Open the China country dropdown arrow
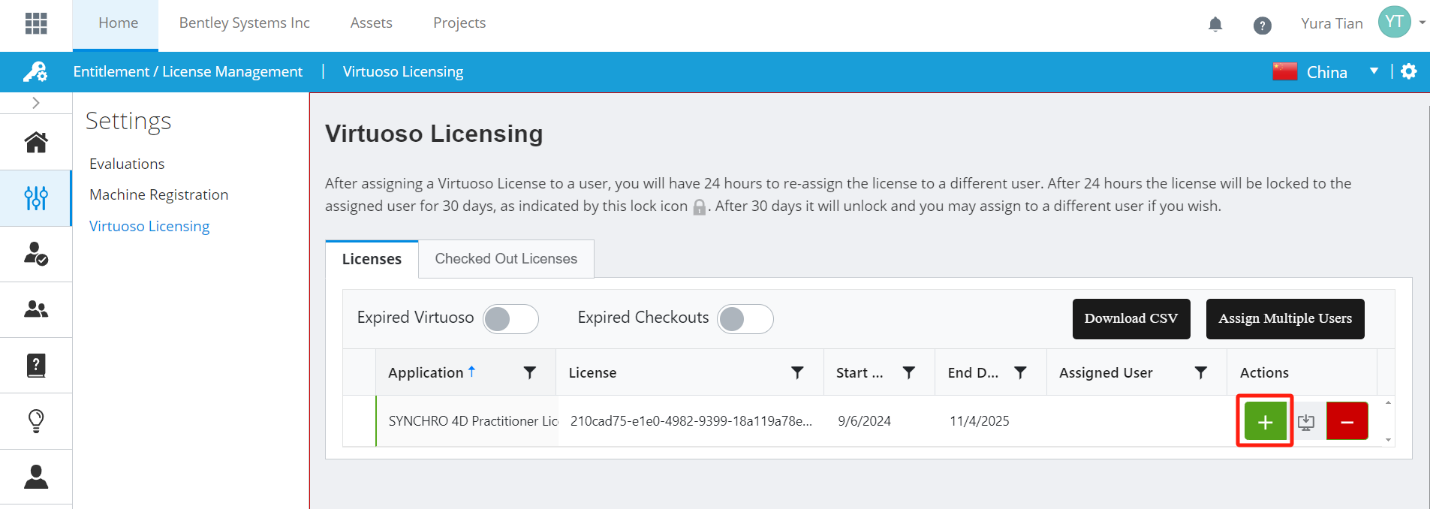This screenshot has height=509, width=1430. [1374, 71]
